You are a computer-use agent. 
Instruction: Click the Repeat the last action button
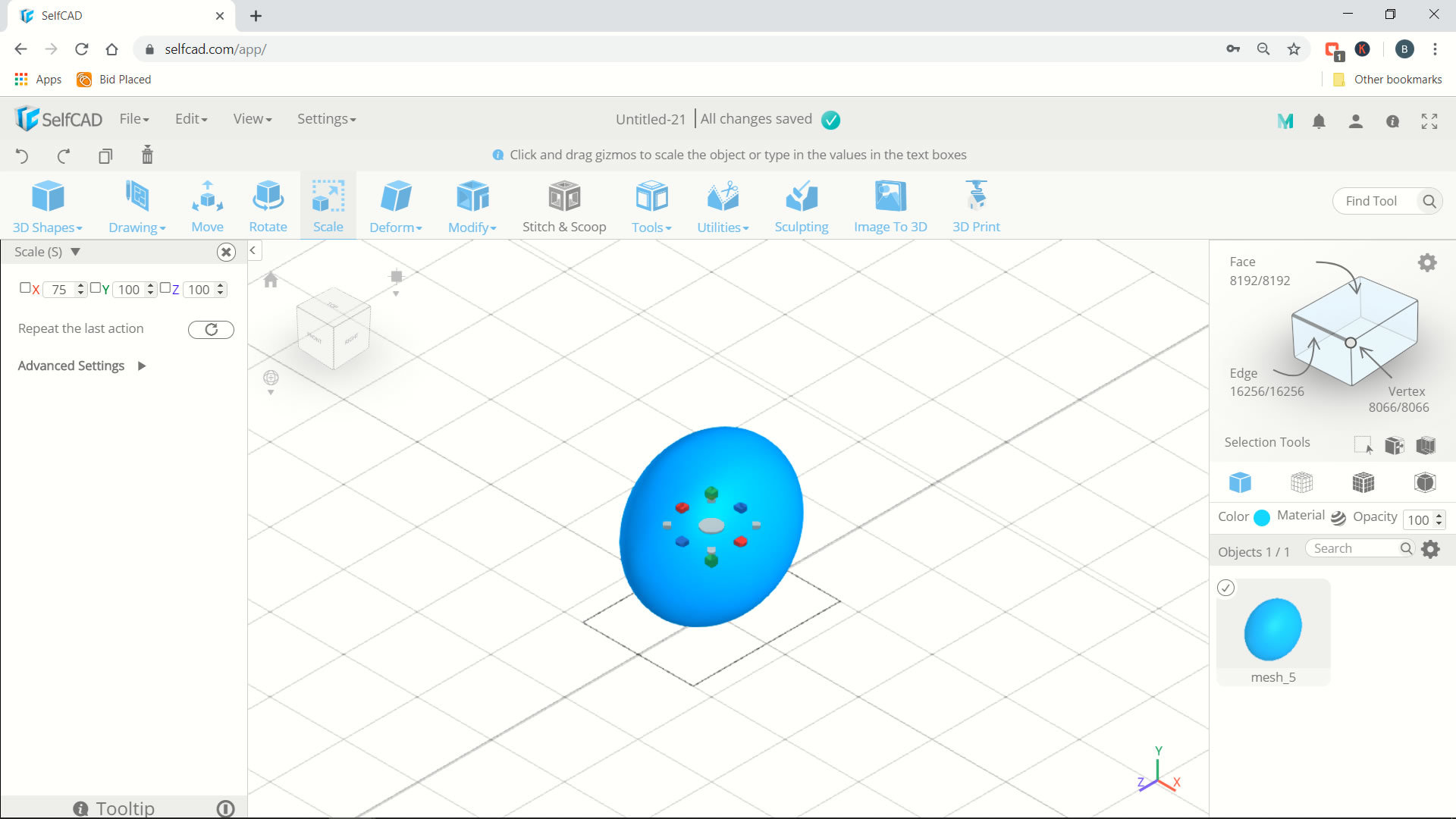click(x=211, y=329)
